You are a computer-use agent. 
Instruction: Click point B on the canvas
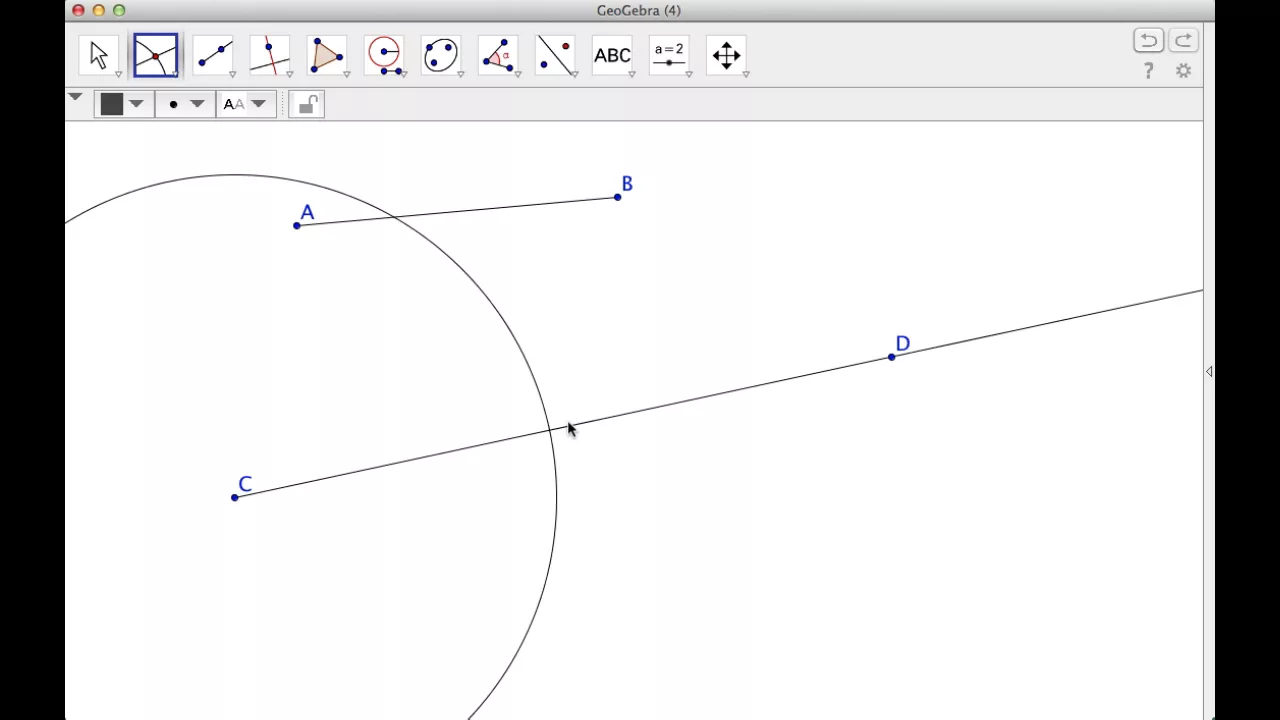point(618,197)
